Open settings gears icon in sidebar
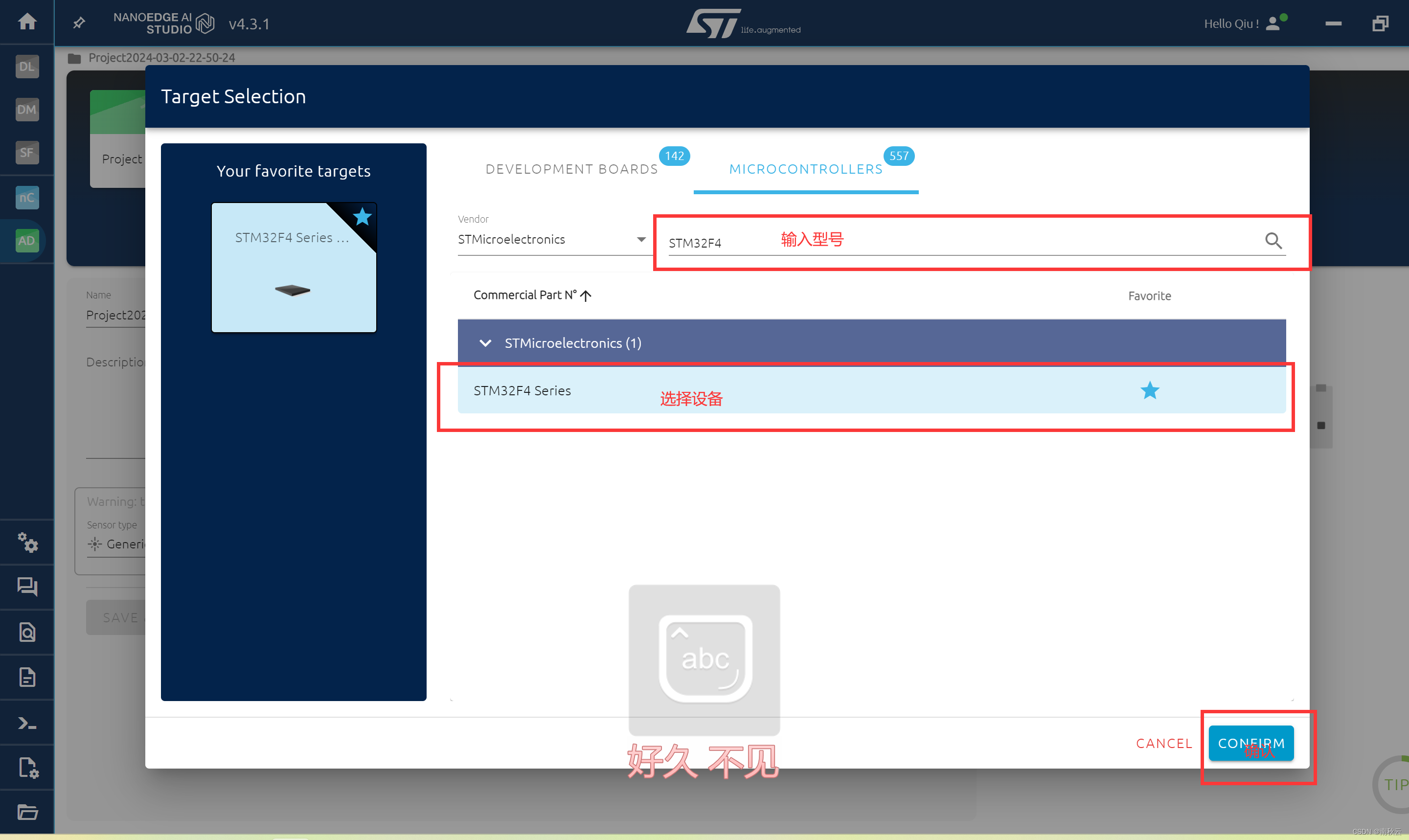Viewport: 1409px width, 840px height. tap(26, 542)
